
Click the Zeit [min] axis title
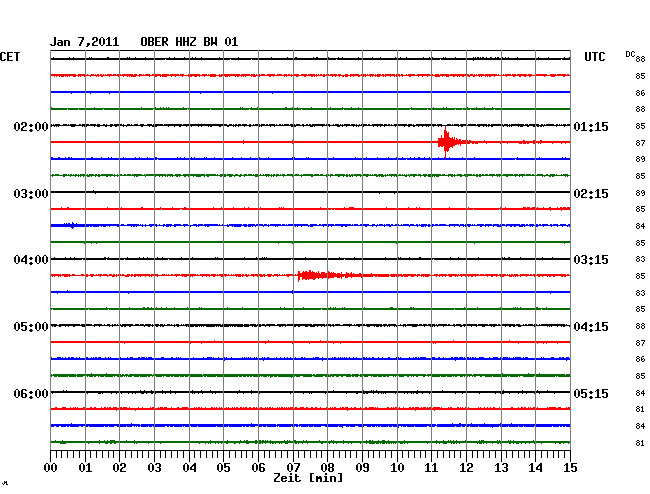point(308,478)
